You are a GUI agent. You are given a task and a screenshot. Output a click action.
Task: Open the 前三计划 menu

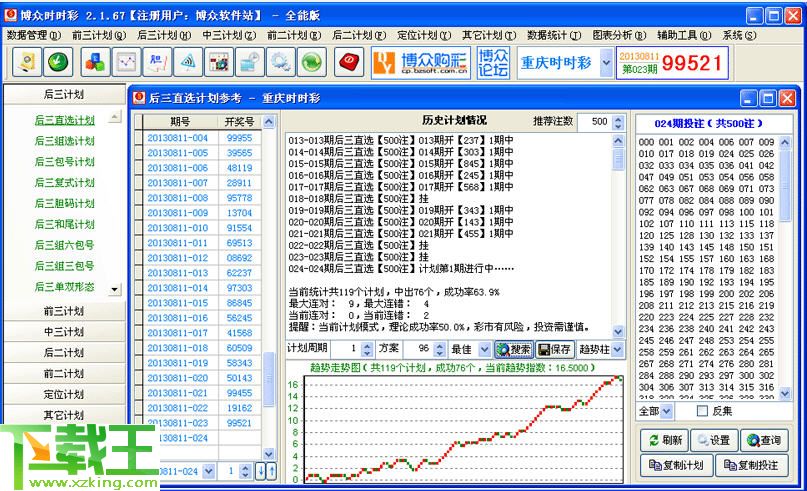(x=99, y=35)
